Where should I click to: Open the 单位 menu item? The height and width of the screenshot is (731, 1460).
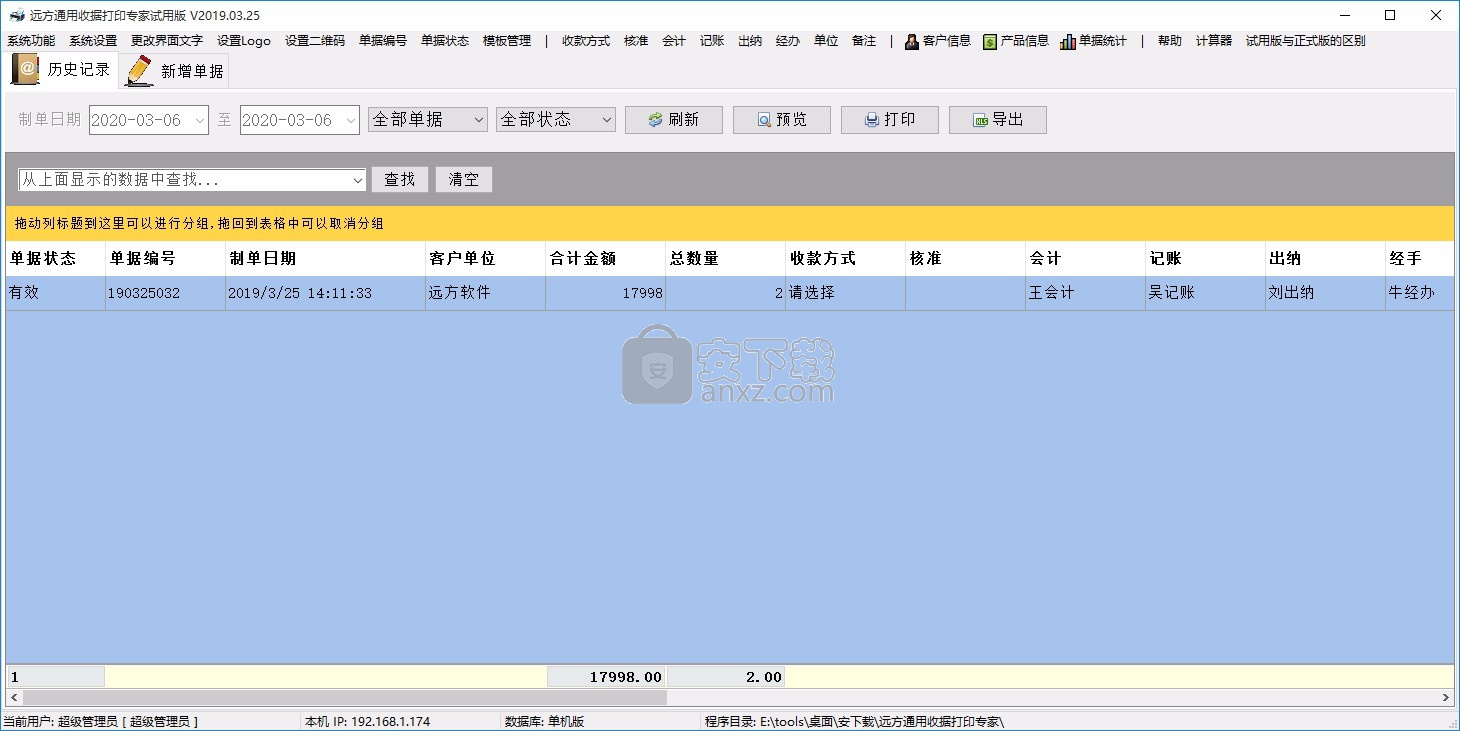pyautogui.click(x=826, y=41)
